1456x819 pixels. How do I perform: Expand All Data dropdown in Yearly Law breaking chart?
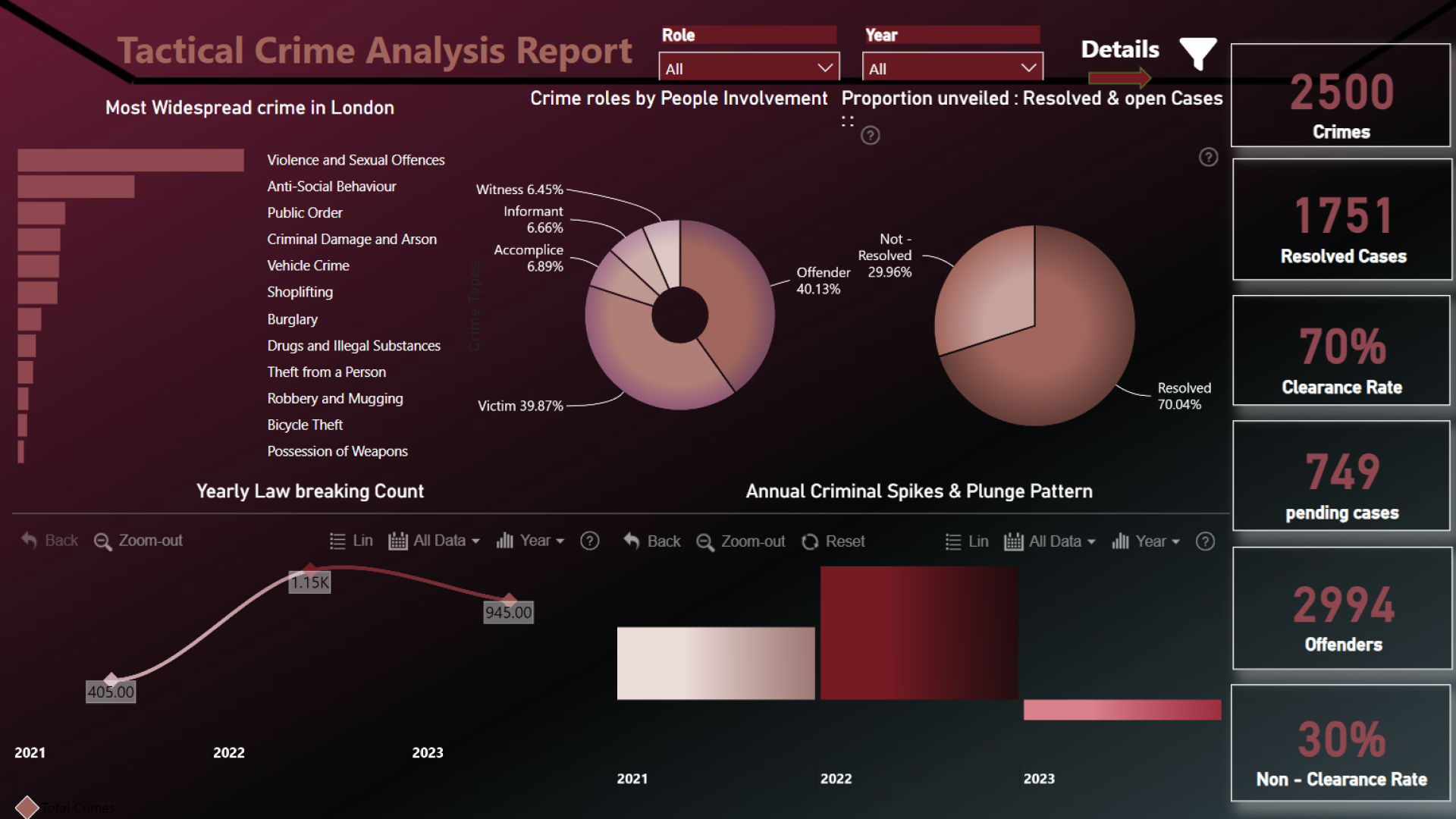coord(434,541)
